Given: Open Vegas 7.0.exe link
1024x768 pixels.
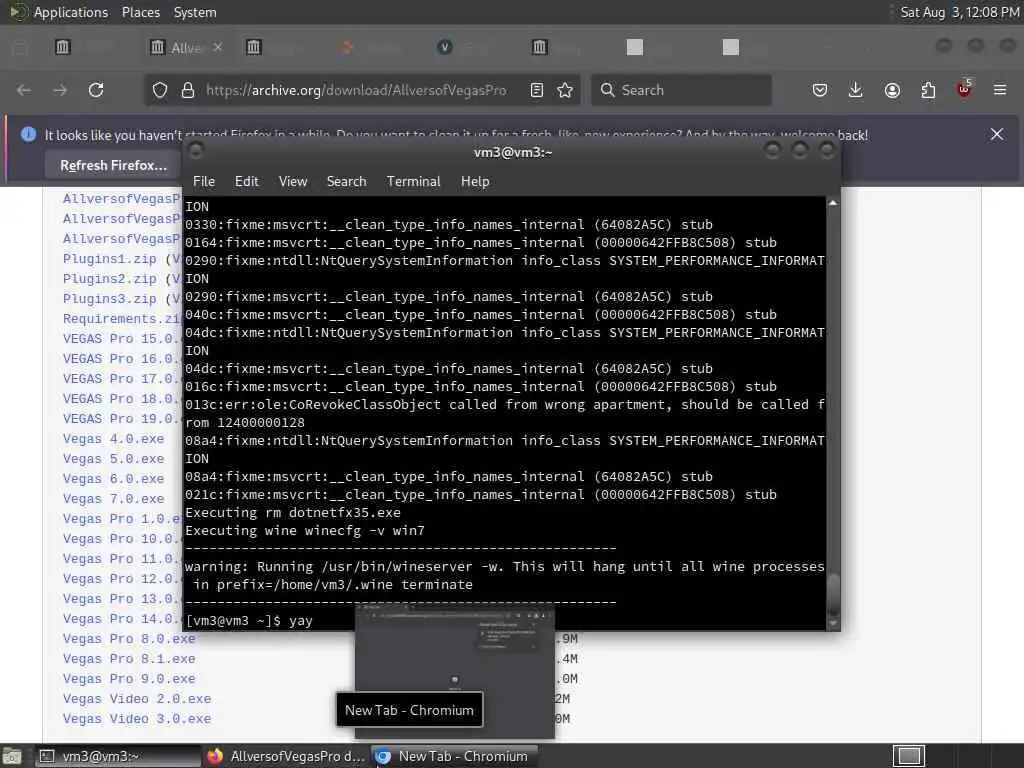Looking at the screenshot, I should click(114, 499).
